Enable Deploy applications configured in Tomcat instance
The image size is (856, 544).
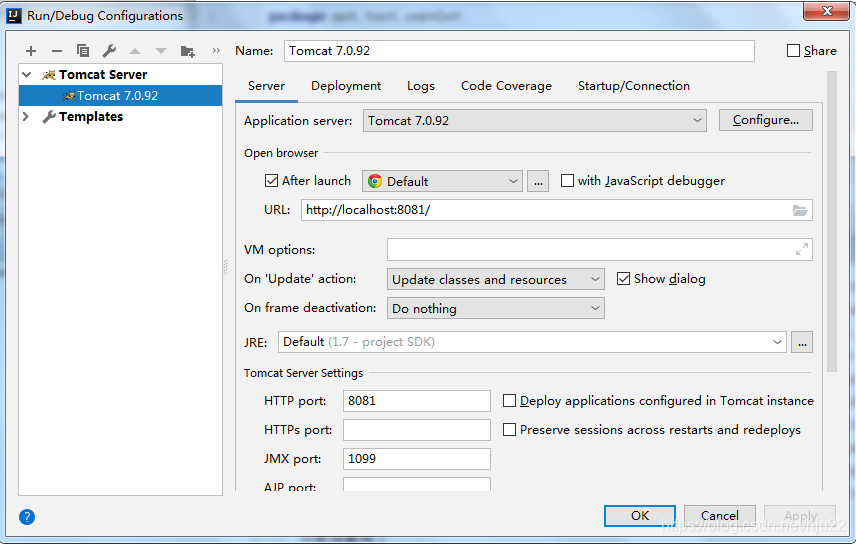point(509,401)
